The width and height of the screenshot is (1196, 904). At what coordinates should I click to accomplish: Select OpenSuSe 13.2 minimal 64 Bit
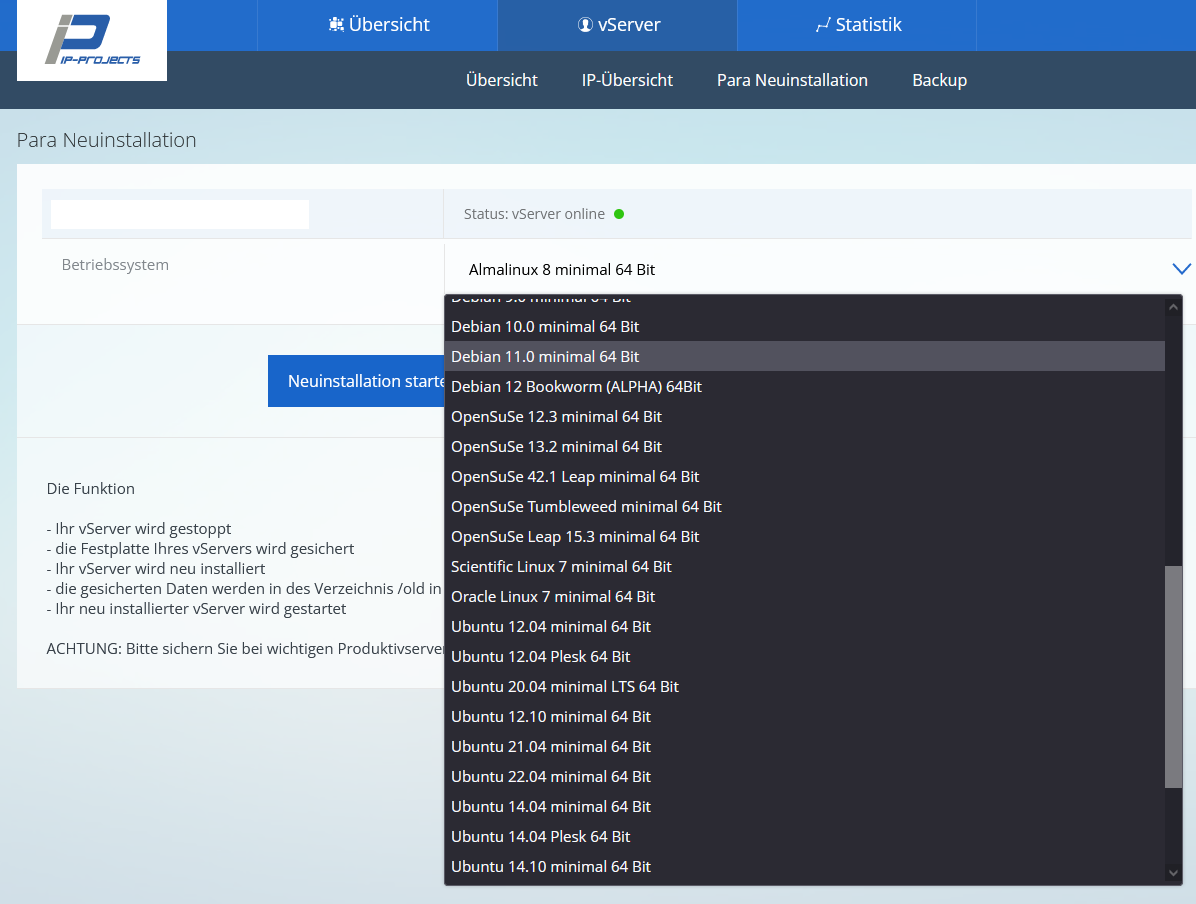coord(804,446)
